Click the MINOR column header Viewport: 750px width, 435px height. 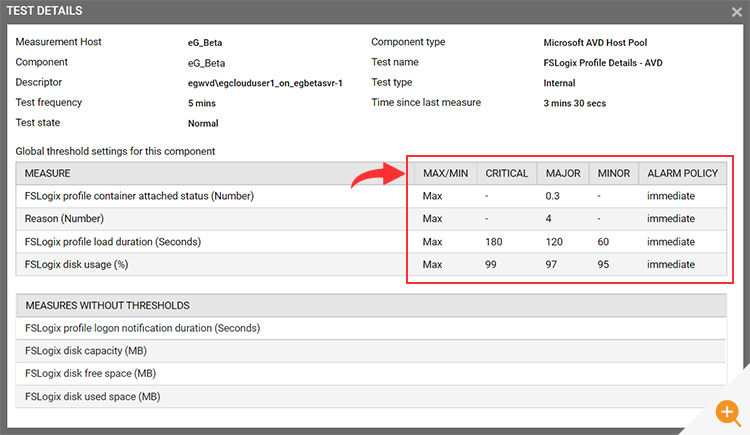pos(614,173)
